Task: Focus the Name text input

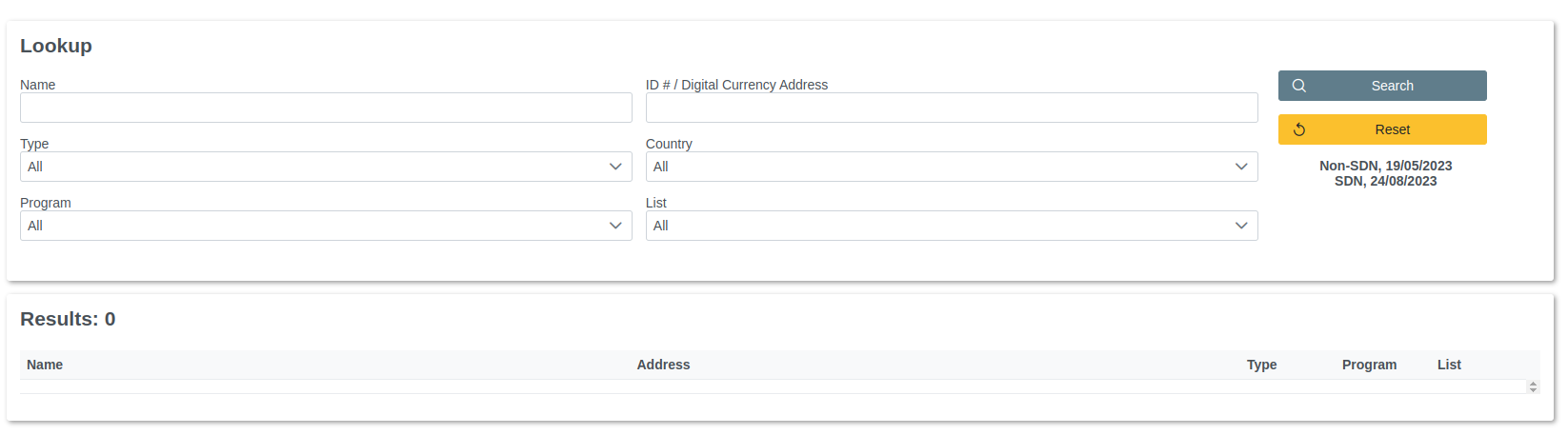Action: pos(326,108)
